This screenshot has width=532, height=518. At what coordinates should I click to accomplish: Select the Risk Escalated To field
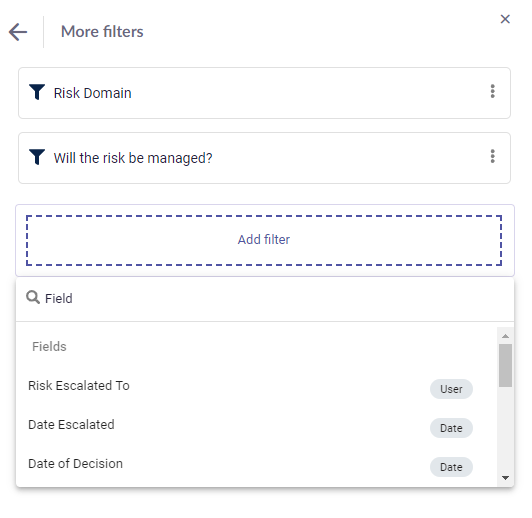(x=256, y=386)
